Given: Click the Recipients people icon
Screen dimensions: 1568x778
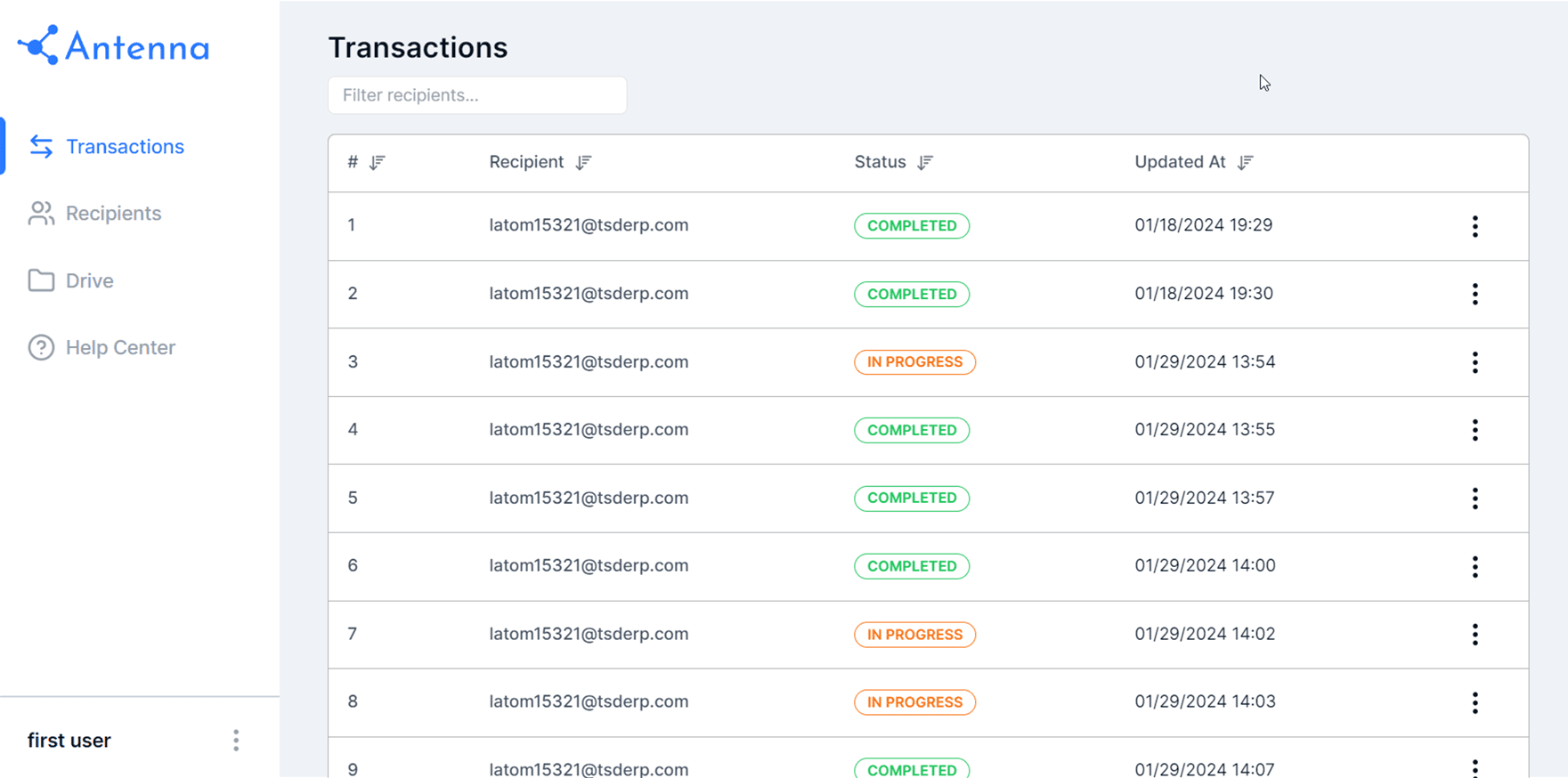Looking at the screenshot, I should point(41,214).
